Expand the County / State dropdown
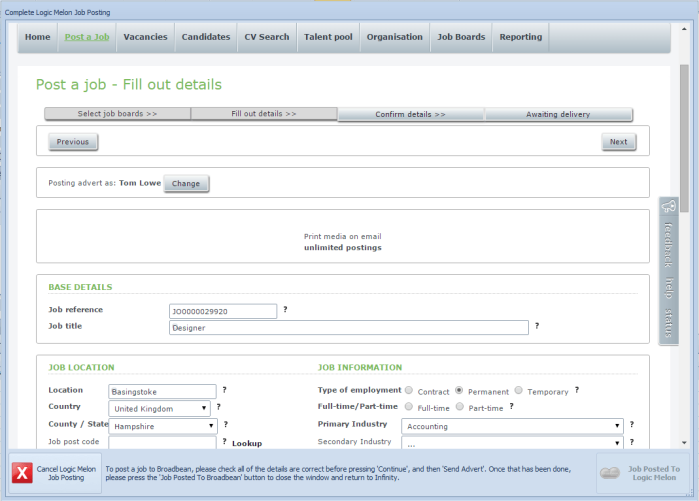Image resolution: width=699 pixels, height=501 pixels. point(163,426)
